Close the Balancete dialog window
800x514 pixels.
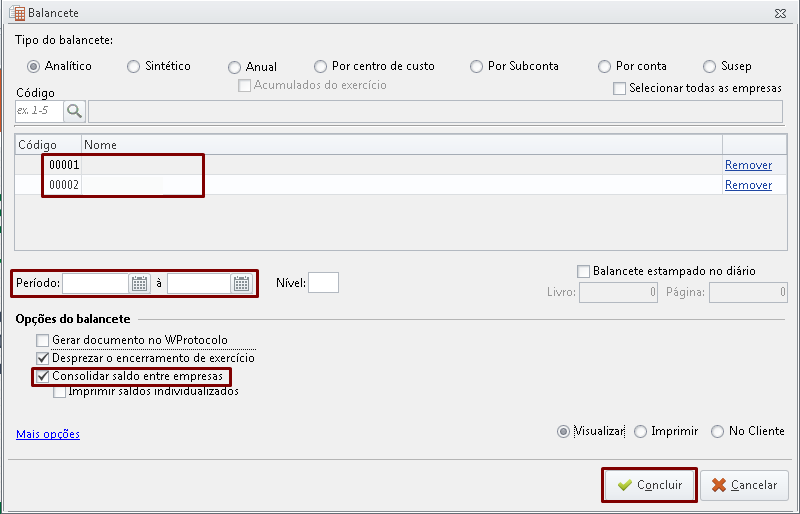(x=780, y=13)
